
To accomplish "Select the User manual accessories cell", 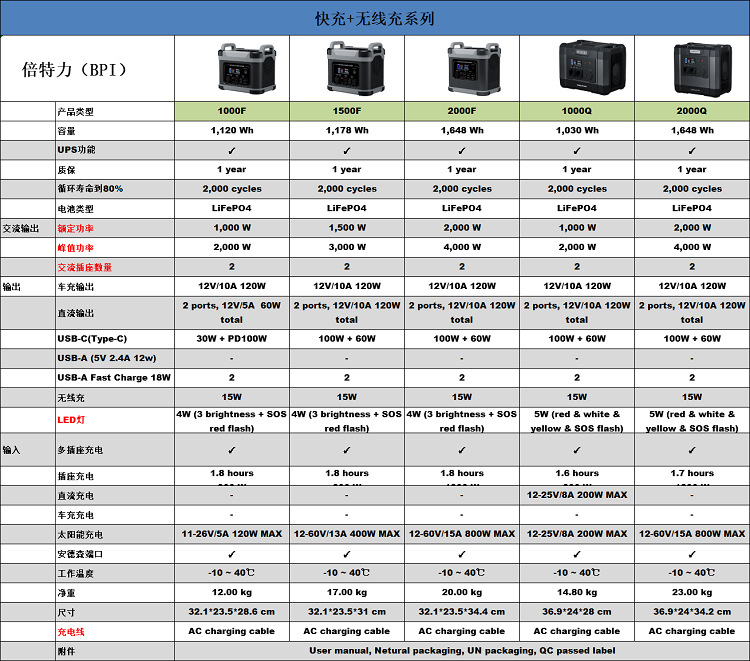I will click(x=462, y=651).
